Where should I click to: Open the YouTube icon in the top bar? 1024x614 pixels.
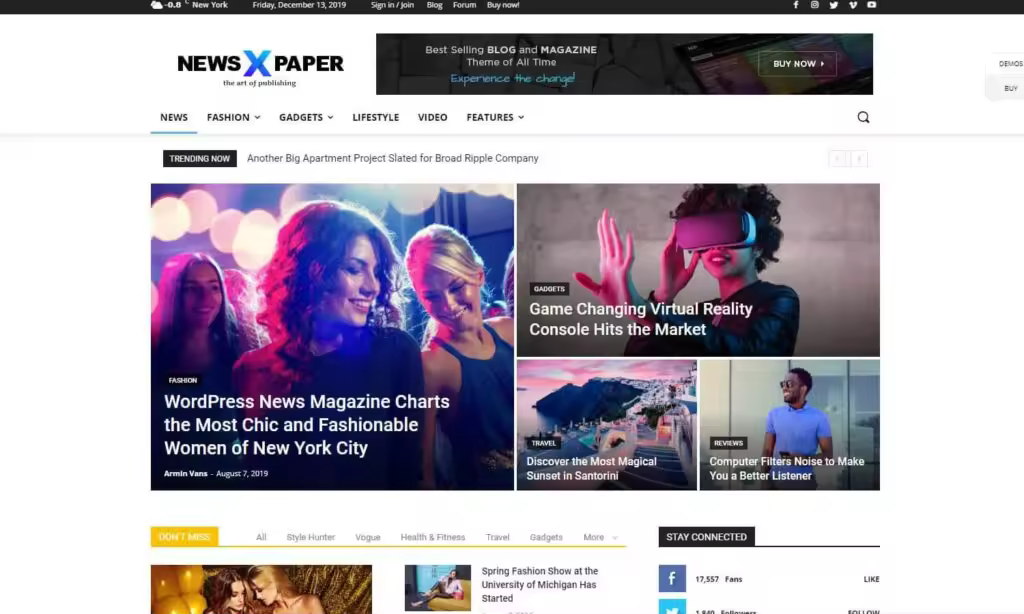coord(871,5)
